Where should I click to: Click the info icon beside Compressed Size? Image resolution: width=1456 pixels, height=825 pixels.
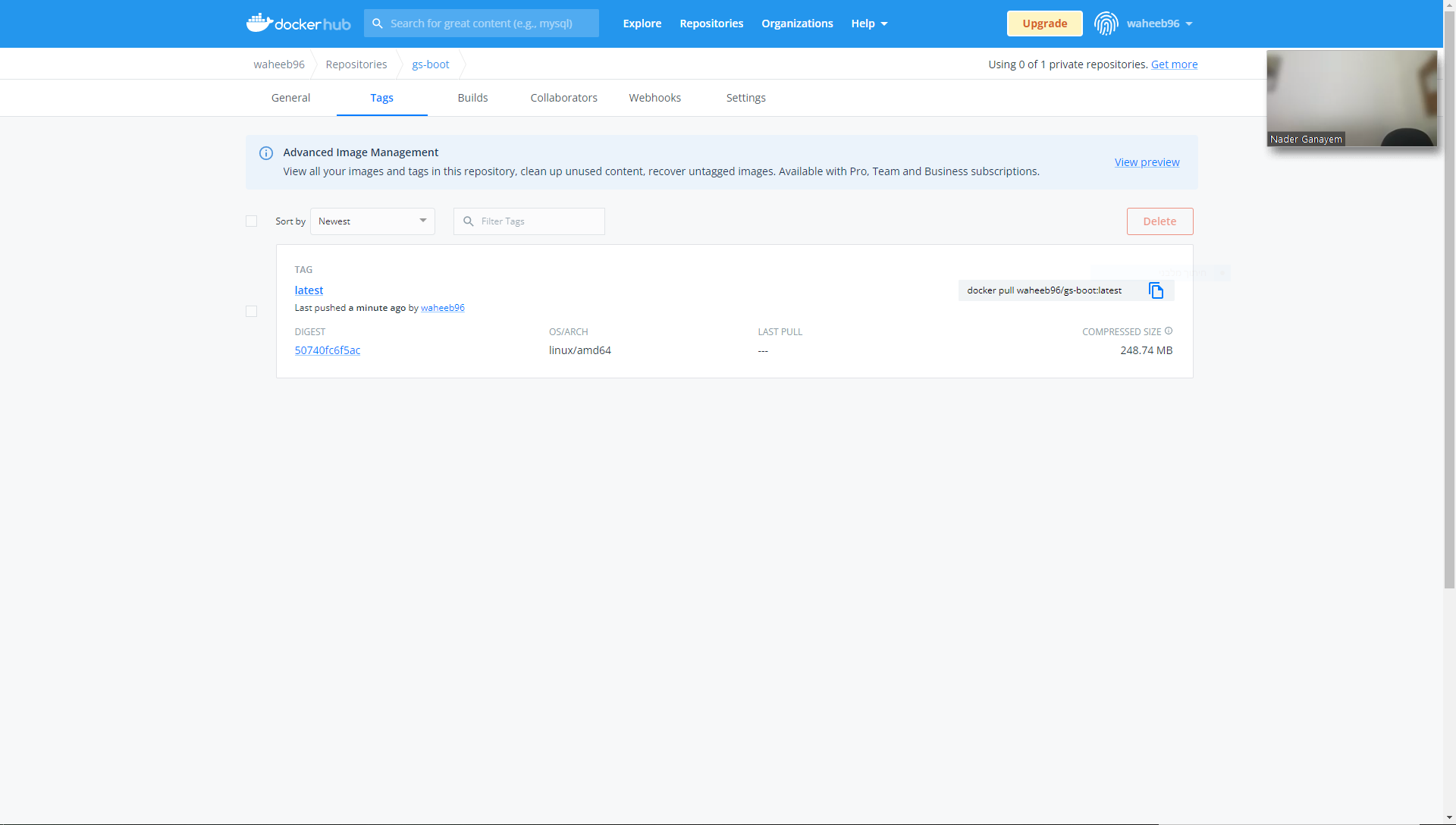click(x=1169, y=331)
